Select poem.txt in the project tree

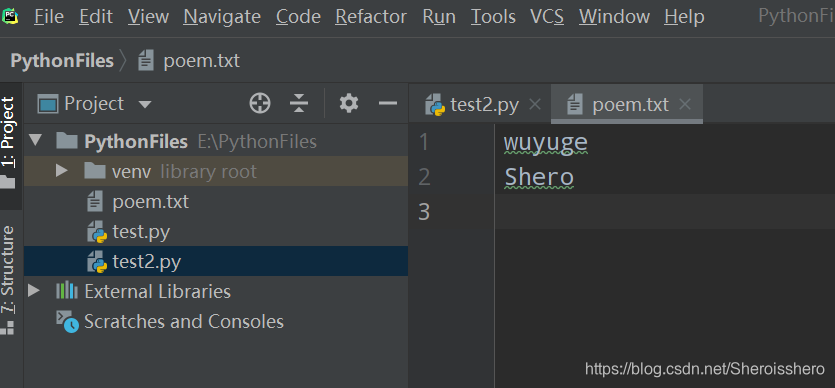coord(216,202)
